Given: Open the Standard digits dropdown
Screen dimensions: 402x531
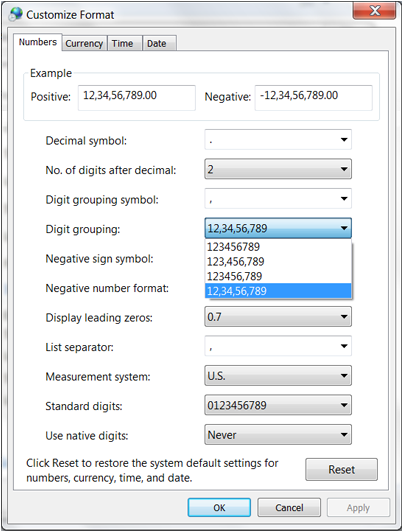Looking at the screenshot, I should [x=278, y=405].
